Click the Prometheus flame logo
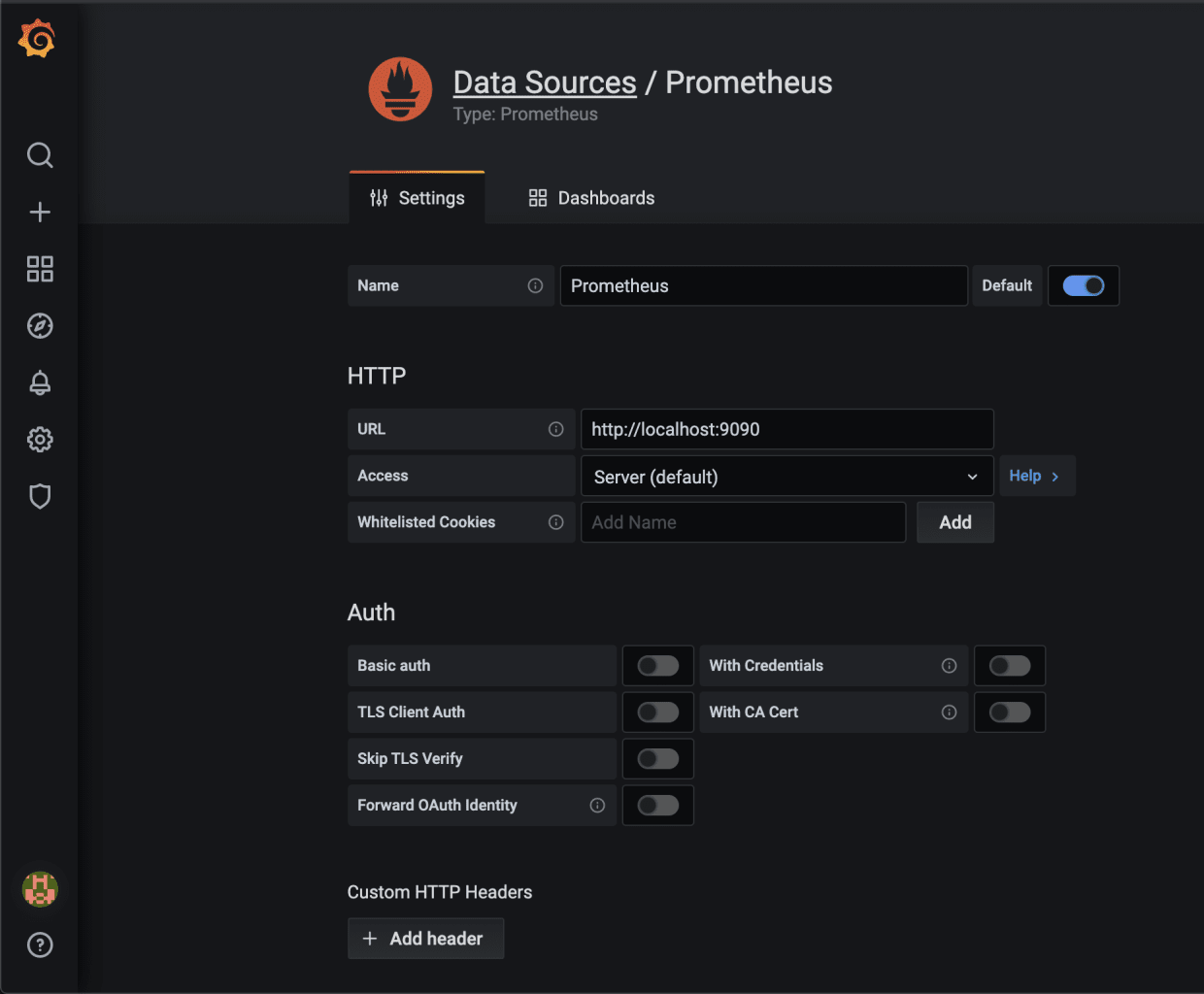Image resolution: width=1204 pixels, height=994 pixels. tap(400, 89)
